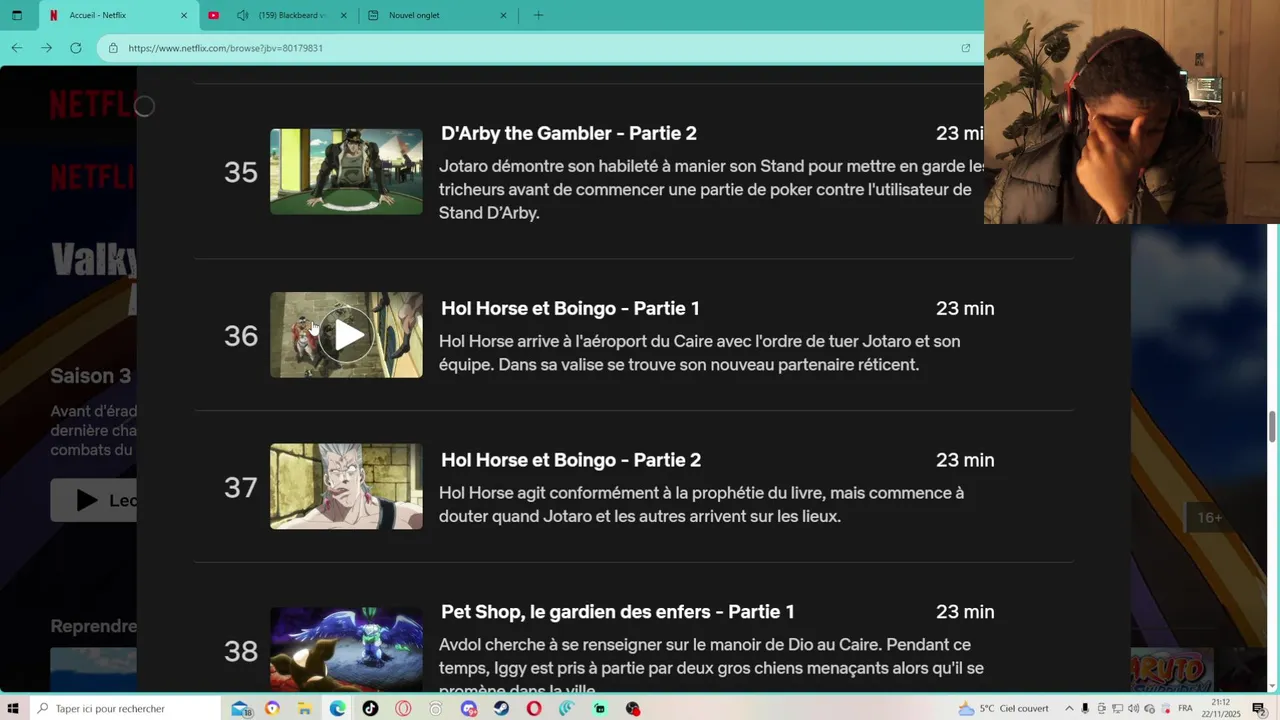Click the netflix.com address bar
Image resolution: width=1280 pixels, height=720 pixels.
tap(540, 48)
